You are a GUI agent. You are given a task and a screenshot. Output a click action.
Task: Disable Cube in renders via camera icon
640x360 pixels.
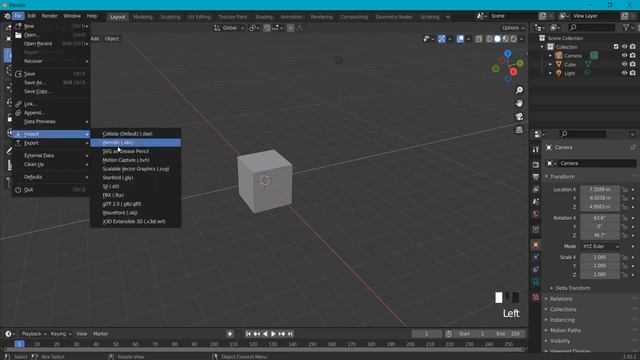633,64
